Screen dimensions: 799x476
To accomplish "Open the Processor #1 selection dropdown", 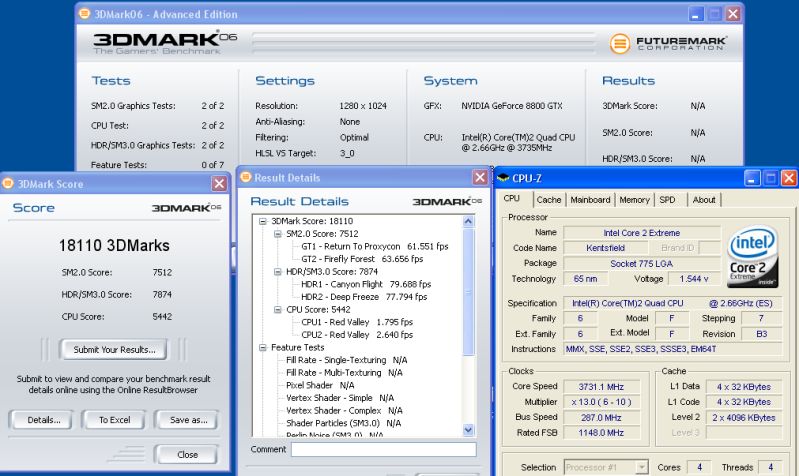I will pos(642,467).
